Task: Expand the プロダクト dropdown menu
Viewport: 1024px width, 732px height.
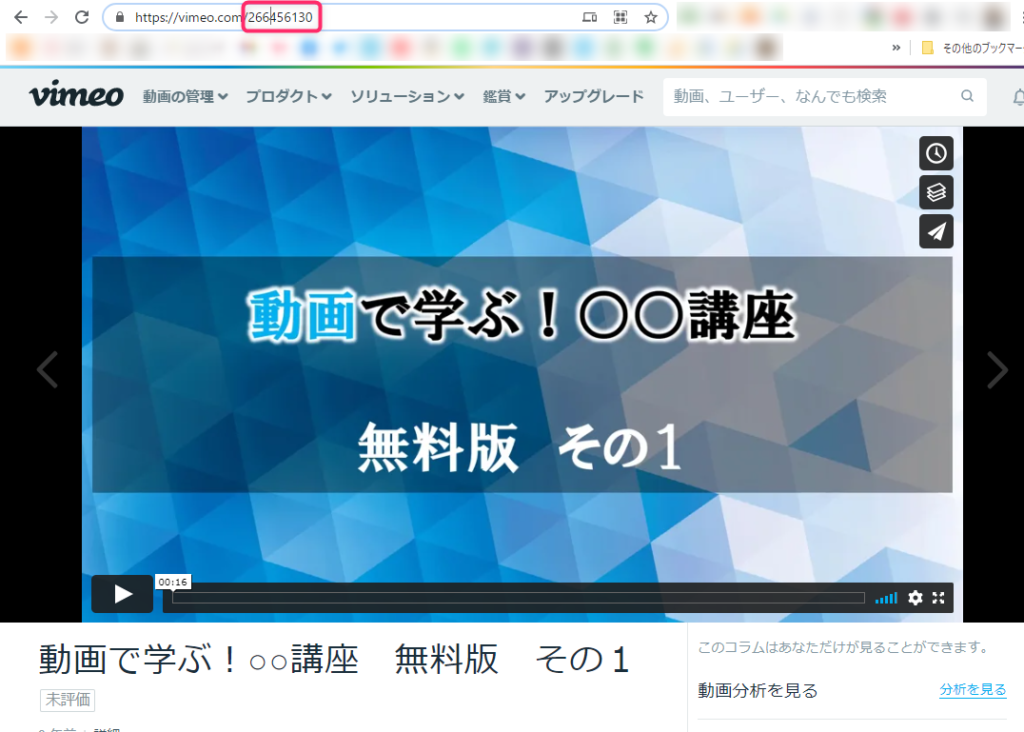Action: 288,97
